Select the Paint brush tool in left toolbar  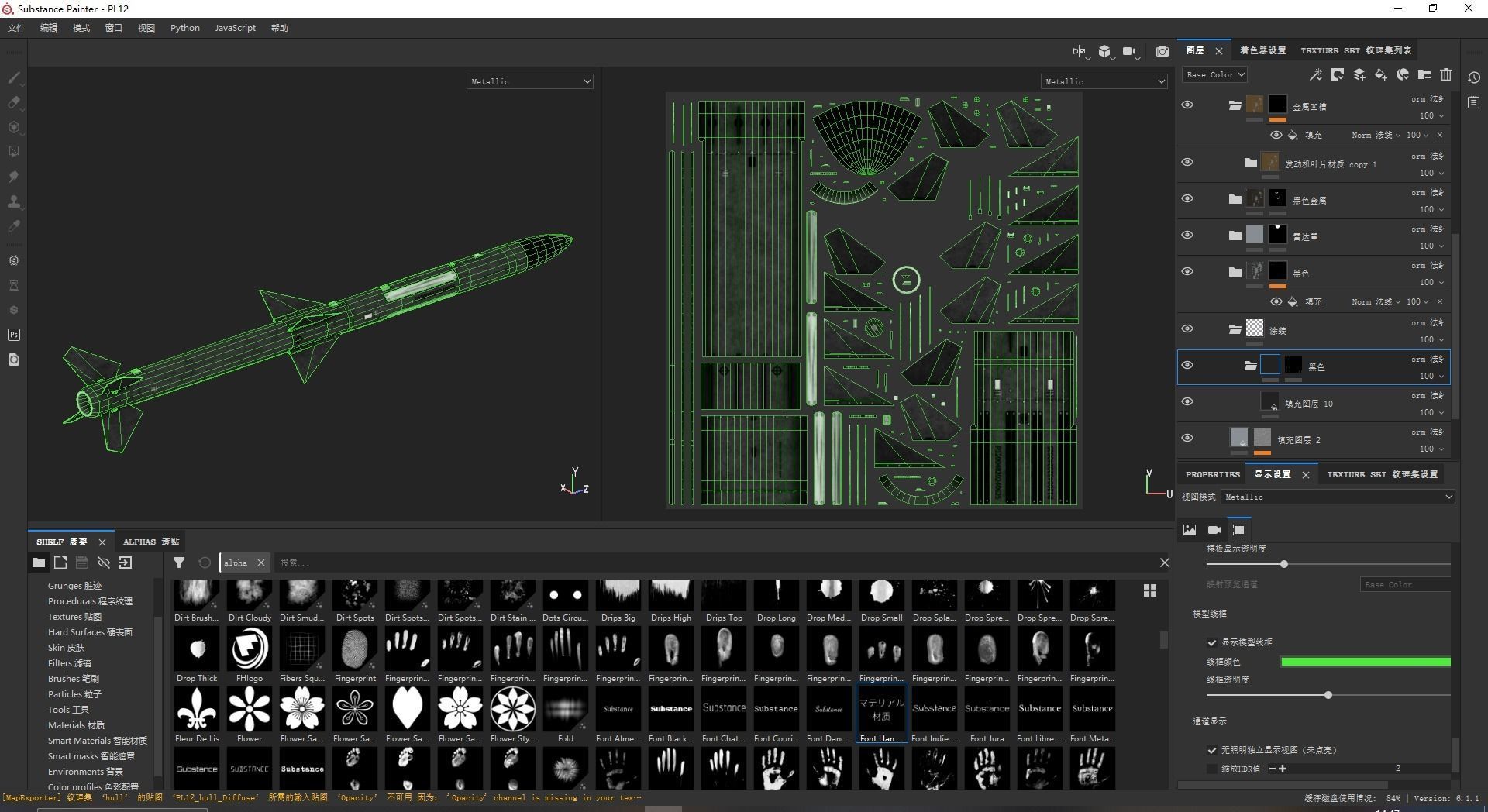click(13, 77)
